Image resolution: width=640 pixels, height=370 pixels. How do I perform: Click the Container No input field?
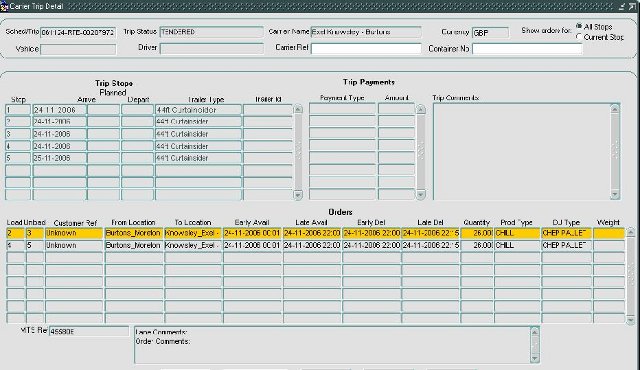click(527, 49)
